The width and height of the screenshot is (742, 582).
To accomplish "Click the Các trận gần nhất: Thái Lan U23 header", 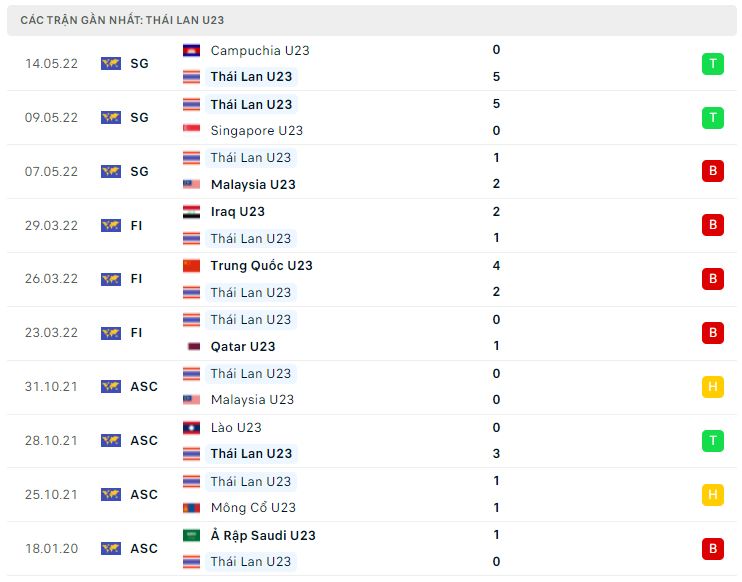I will point(122,20).
